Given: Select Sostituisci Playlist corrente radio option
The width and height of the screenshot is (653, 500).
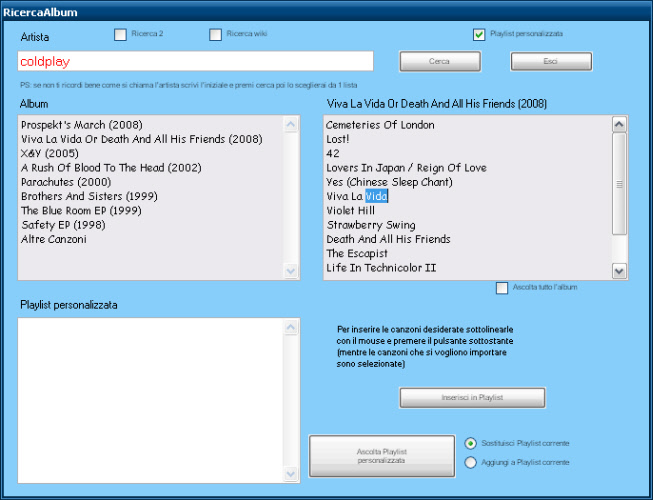Looking at the screenshot, I should pyautogui.click(x=471, y=443).
